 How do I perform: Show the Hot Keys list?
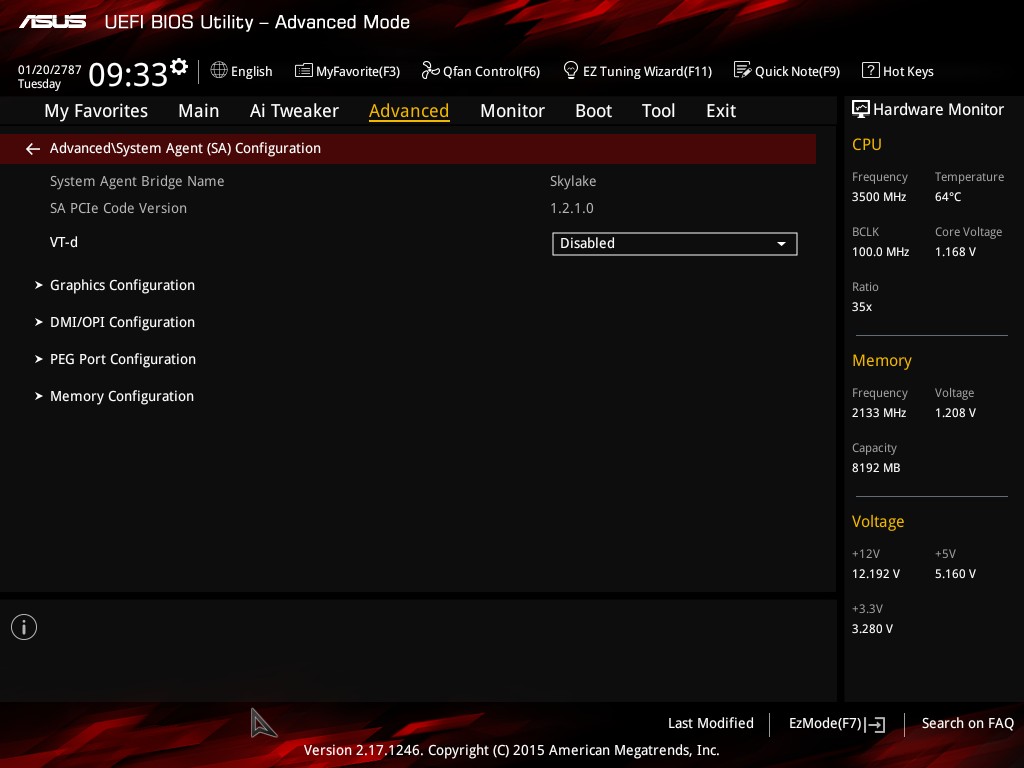(908, 71)
